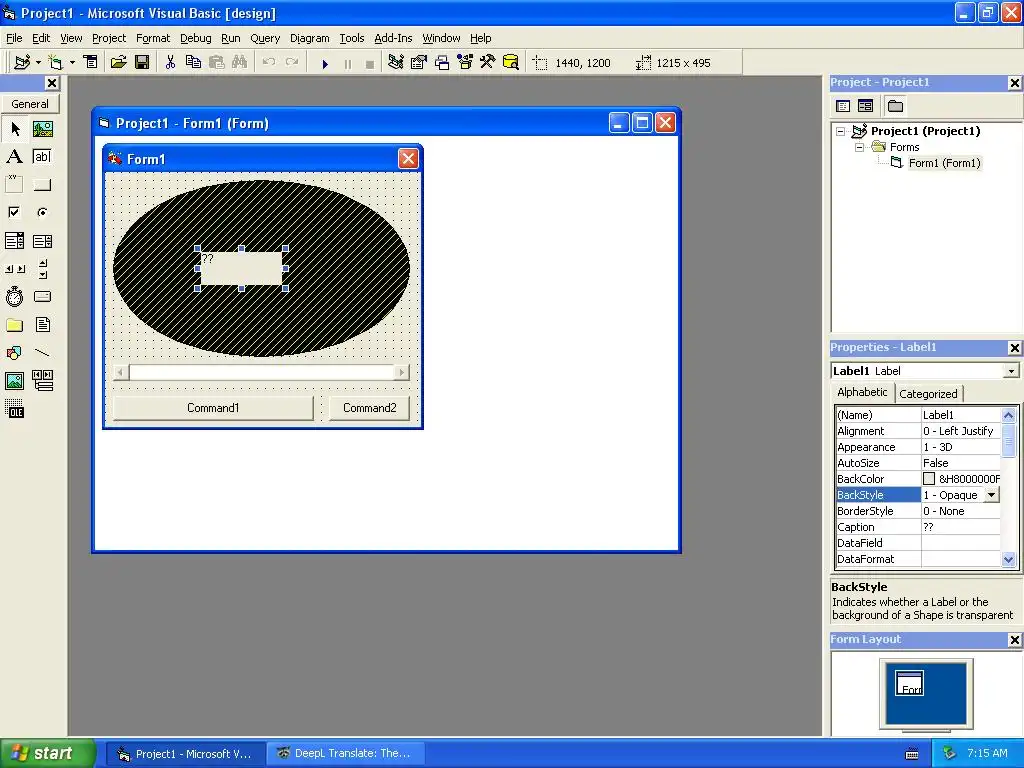Select the VScrollBar tool in the toolbox
The height and width of the screenshot is (768, 1024).
point(42,268)
